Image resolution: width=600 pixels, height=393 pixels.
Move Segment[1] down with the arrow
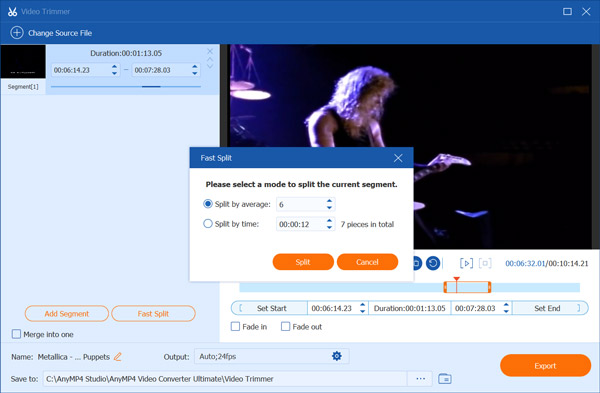pos(210,66)
